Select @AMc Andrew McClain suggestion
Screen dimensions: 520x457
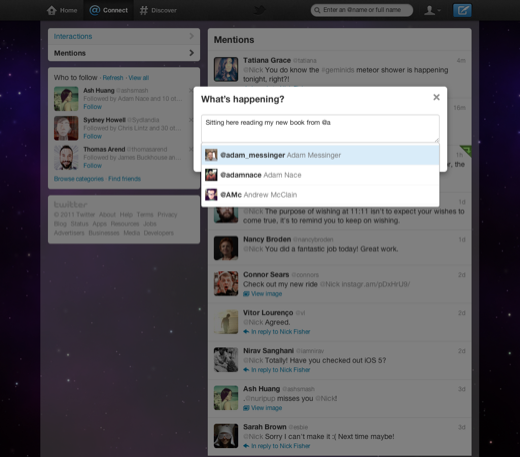(x=320, y=195)
